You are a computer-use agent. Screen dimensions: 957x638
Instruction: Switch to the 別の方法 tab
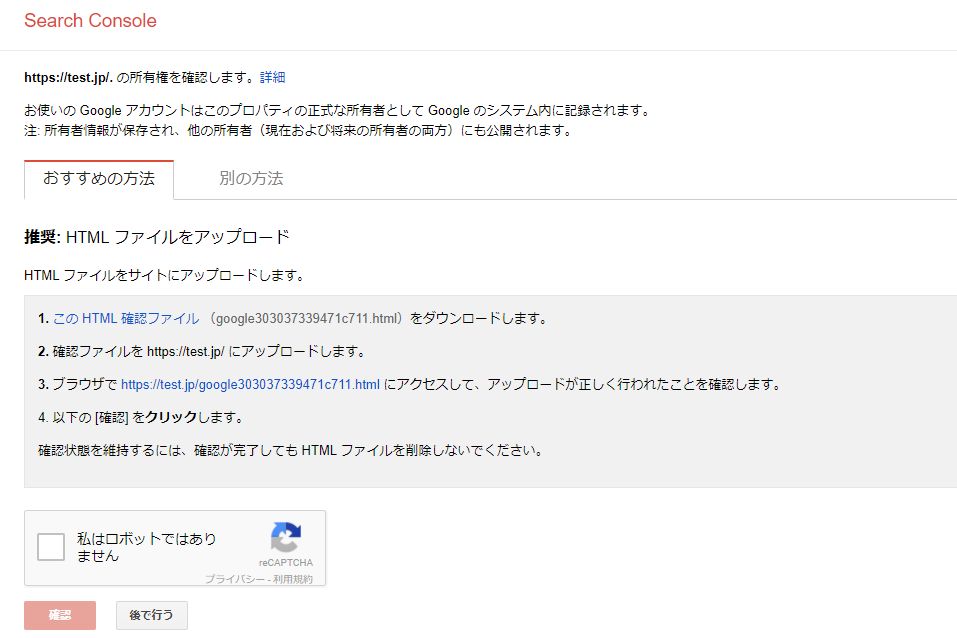coord(251,179)
